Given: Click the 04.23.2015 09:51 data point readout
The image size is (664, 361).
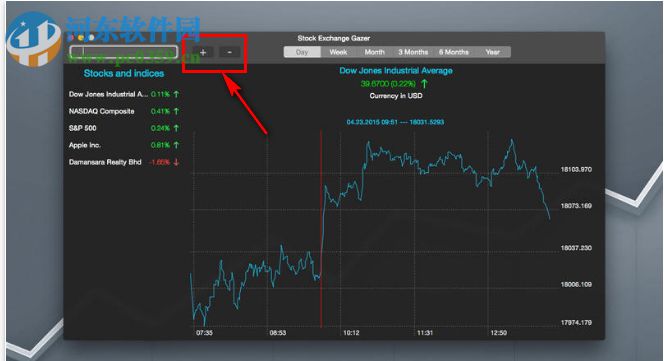Looking at the screenshot, I should [395, 122].
